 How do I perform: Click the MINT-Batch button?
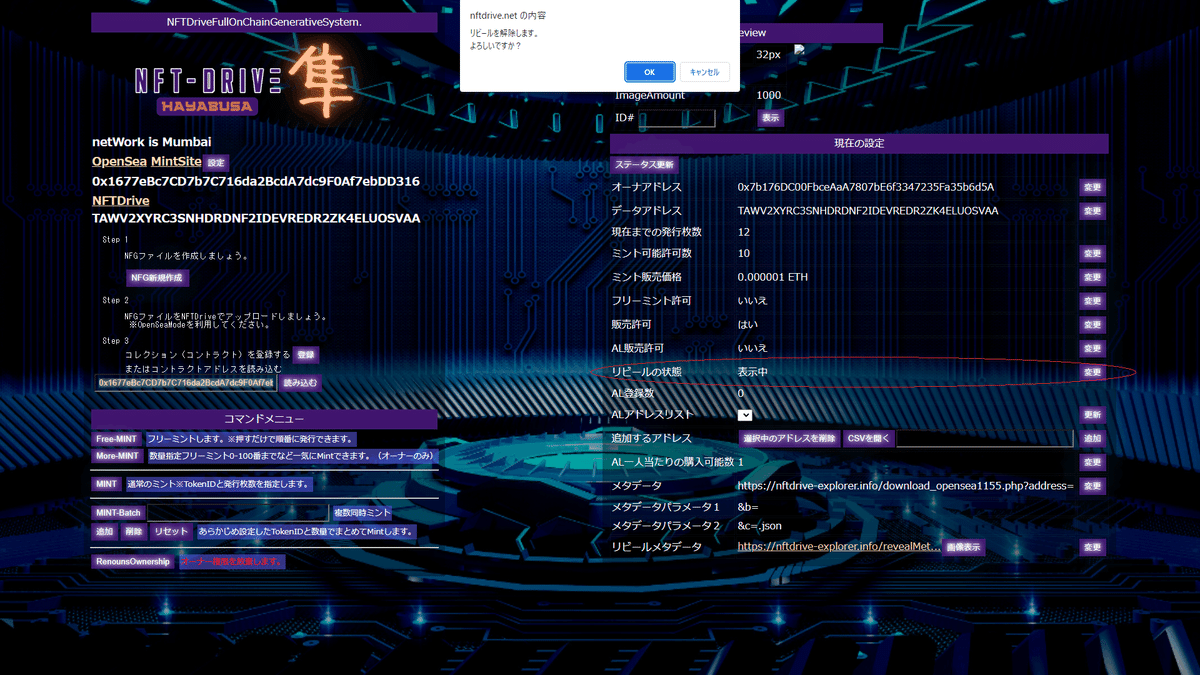(x=118, y=513)
